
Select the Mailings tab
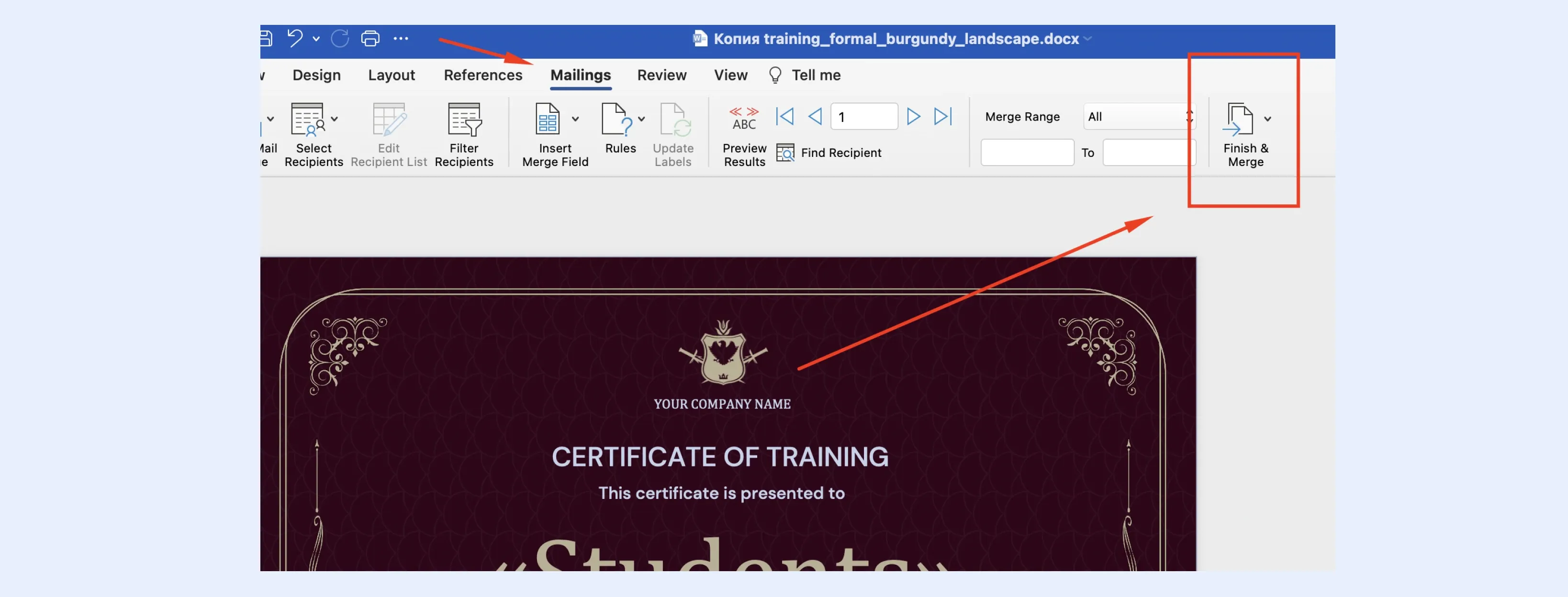click(580, 75)
